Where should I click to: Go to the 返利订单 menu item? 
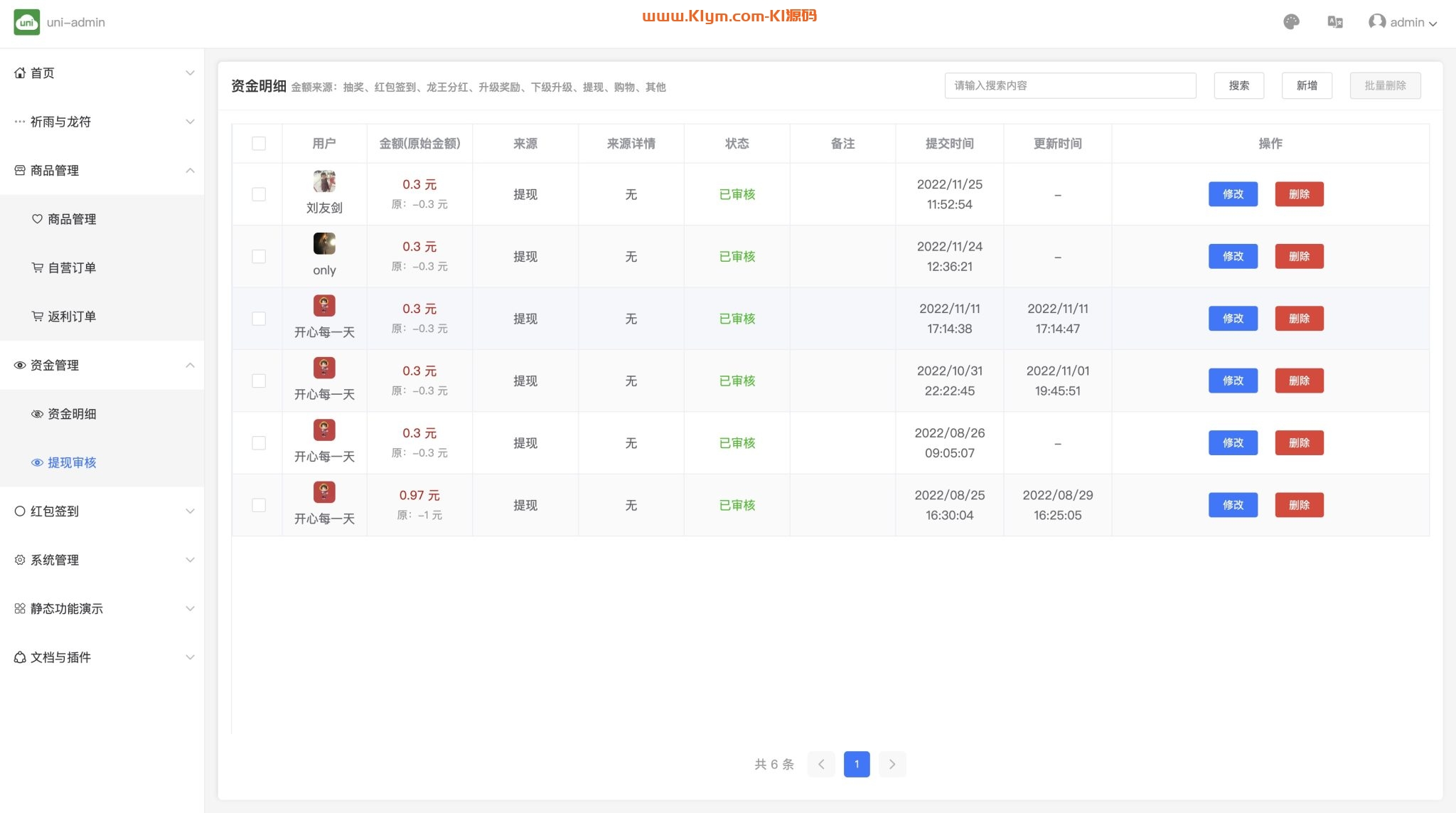(x=71, y=317)
